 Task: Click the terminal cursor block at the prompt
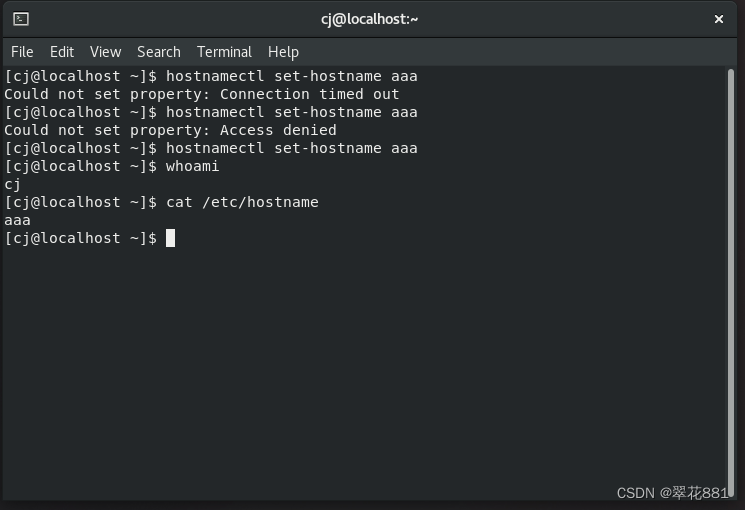point(170,238)
